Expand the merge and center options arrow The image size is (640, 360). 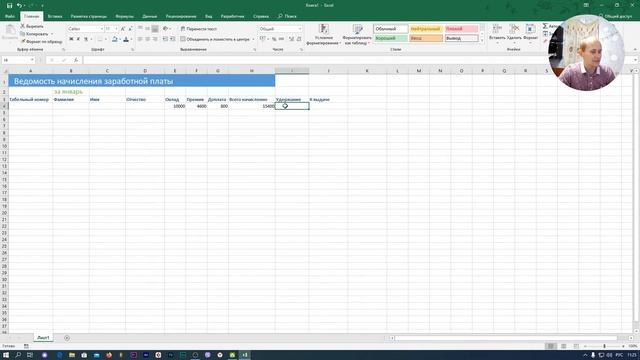click(253, 39)
